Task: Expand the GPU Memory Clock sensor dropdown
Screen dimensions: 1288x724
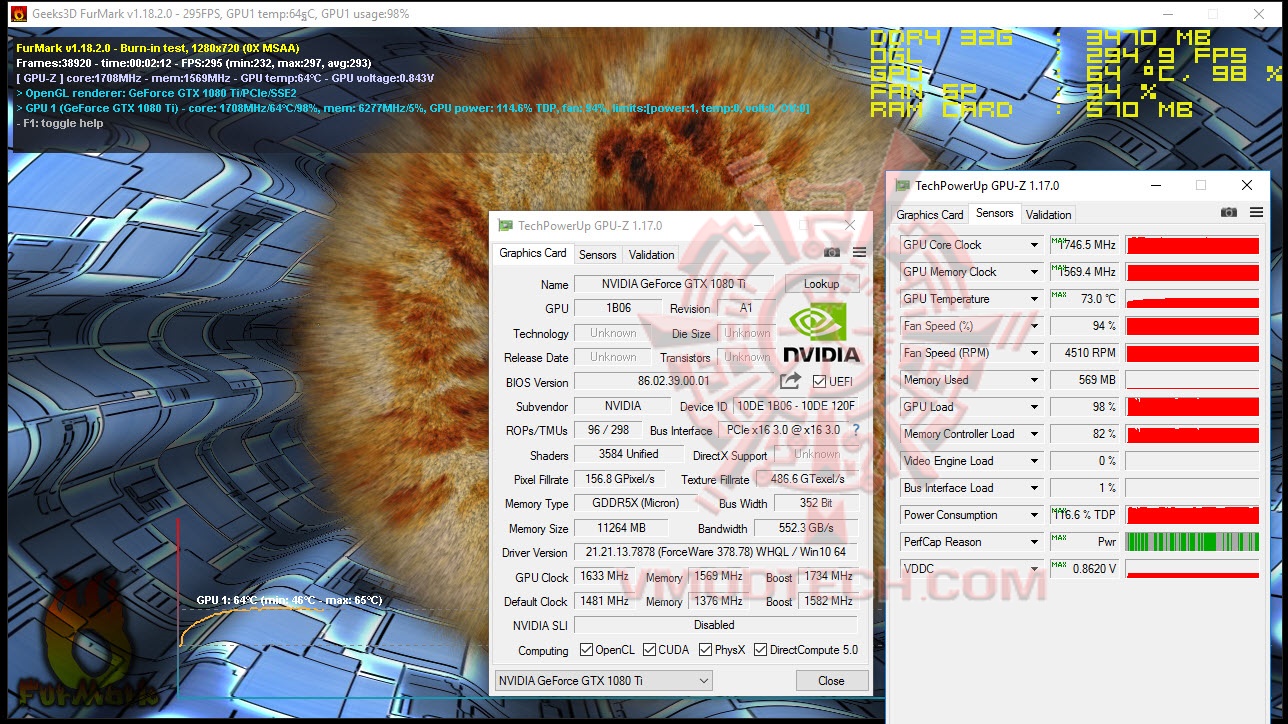Action: coord(1034,272)
